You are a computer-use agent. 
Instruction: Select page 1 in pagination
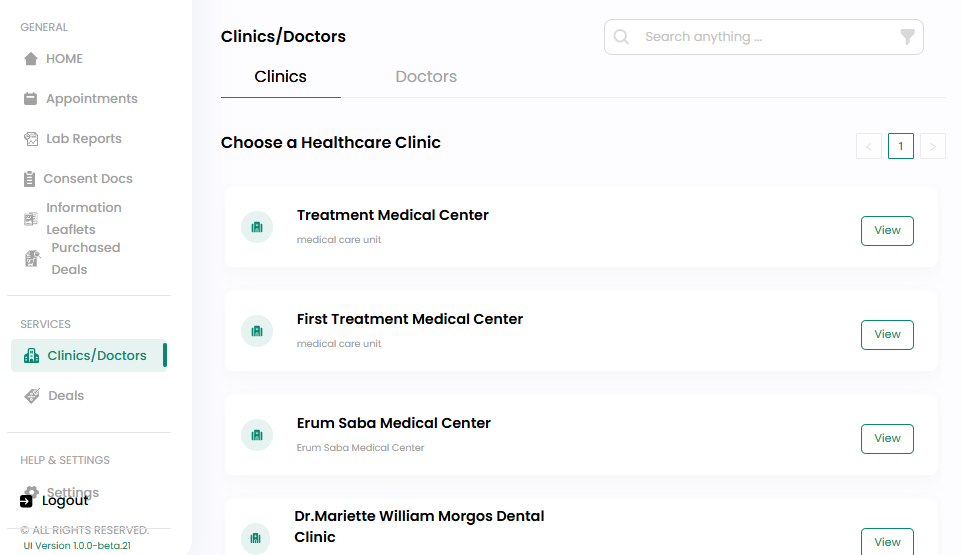[901, 146]
